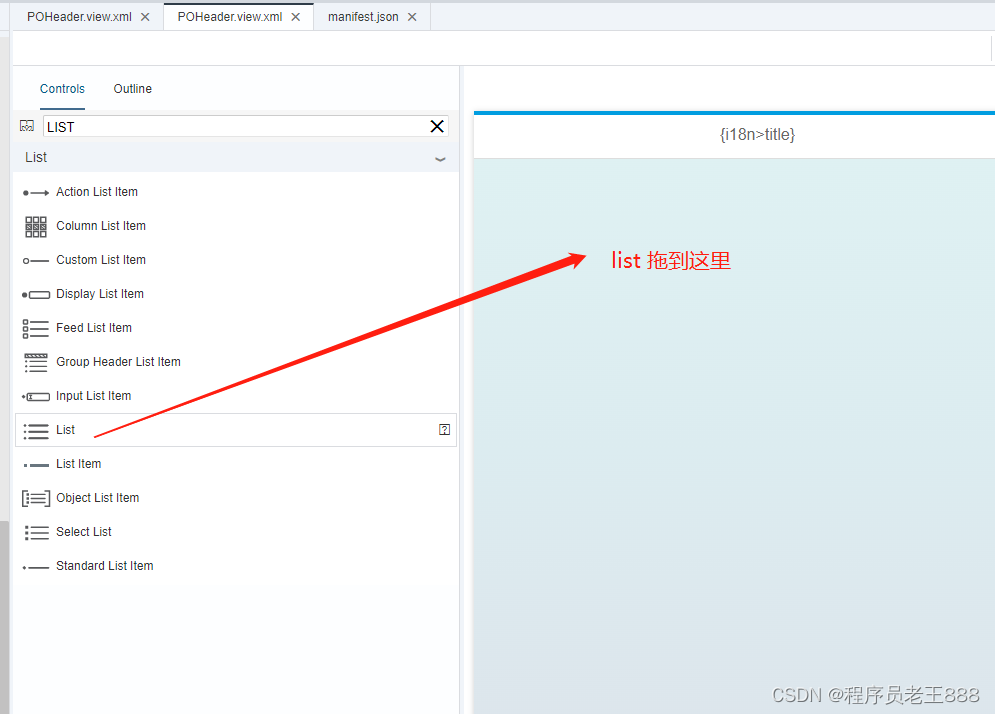
Task: Click the 'Custom List Item' label
Action: click(101, 260)
